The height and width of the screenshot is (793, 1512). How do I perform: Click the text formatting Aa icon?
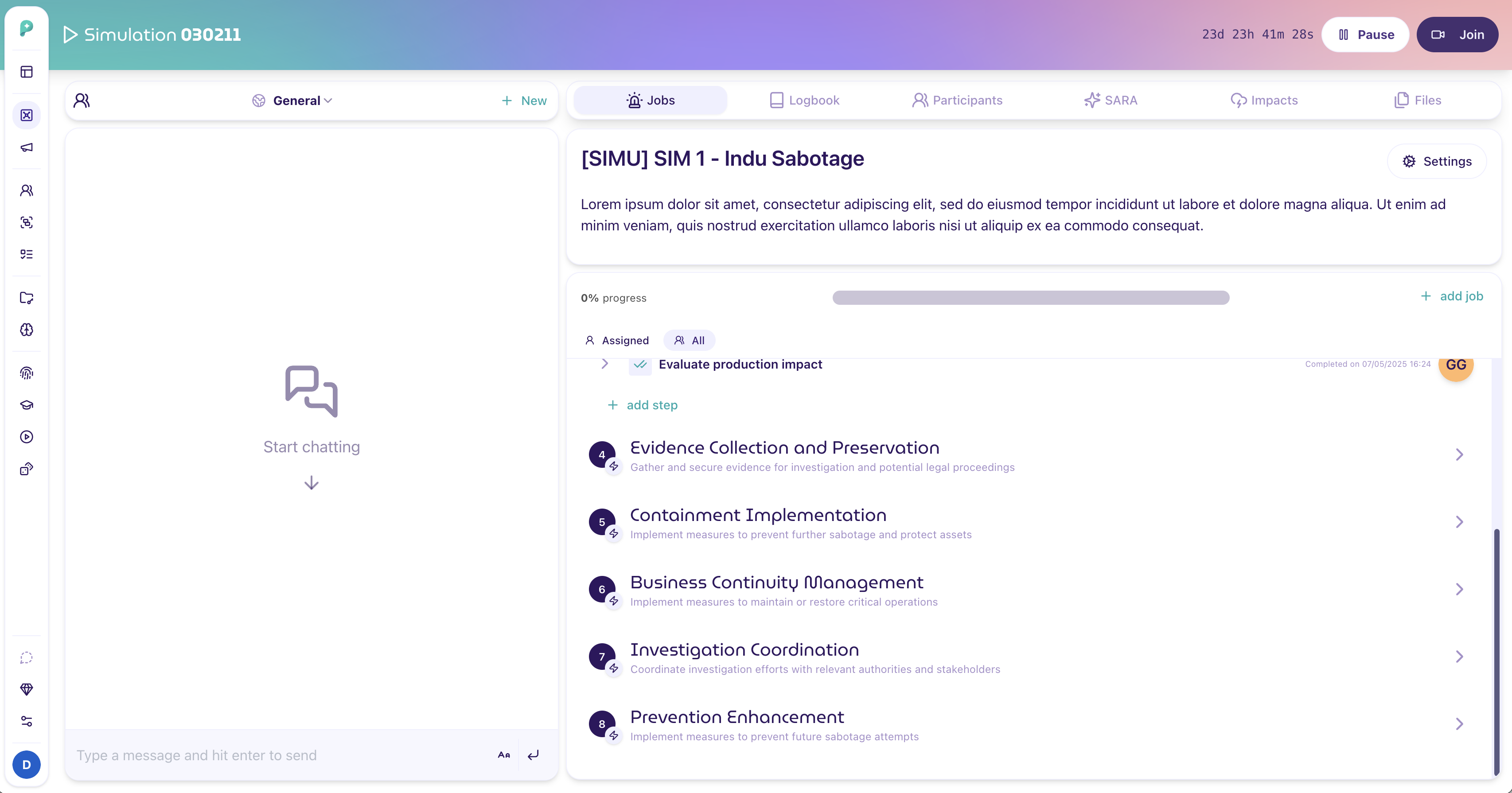503,755
